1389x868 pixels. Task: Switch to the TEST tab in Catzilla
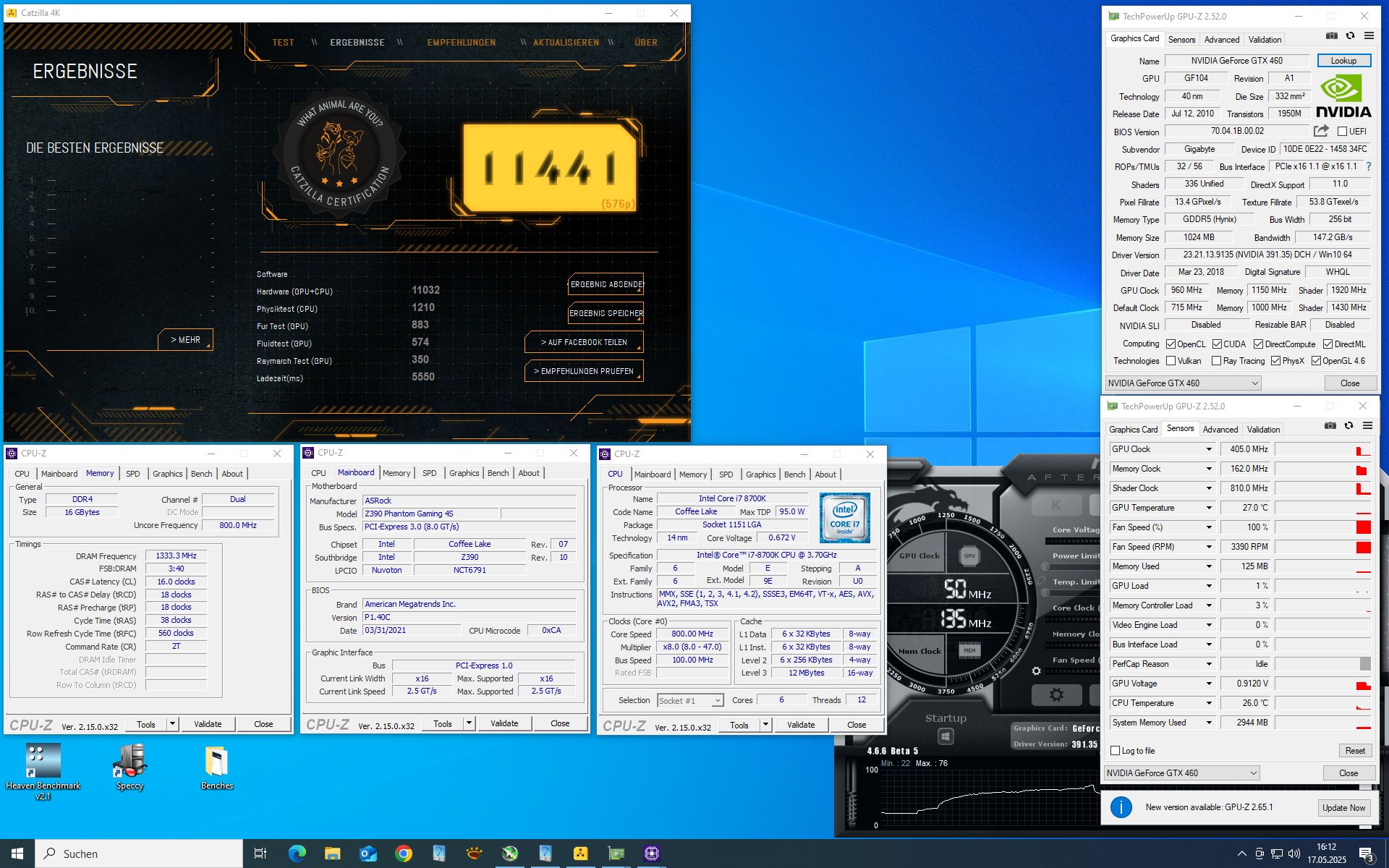283,43
